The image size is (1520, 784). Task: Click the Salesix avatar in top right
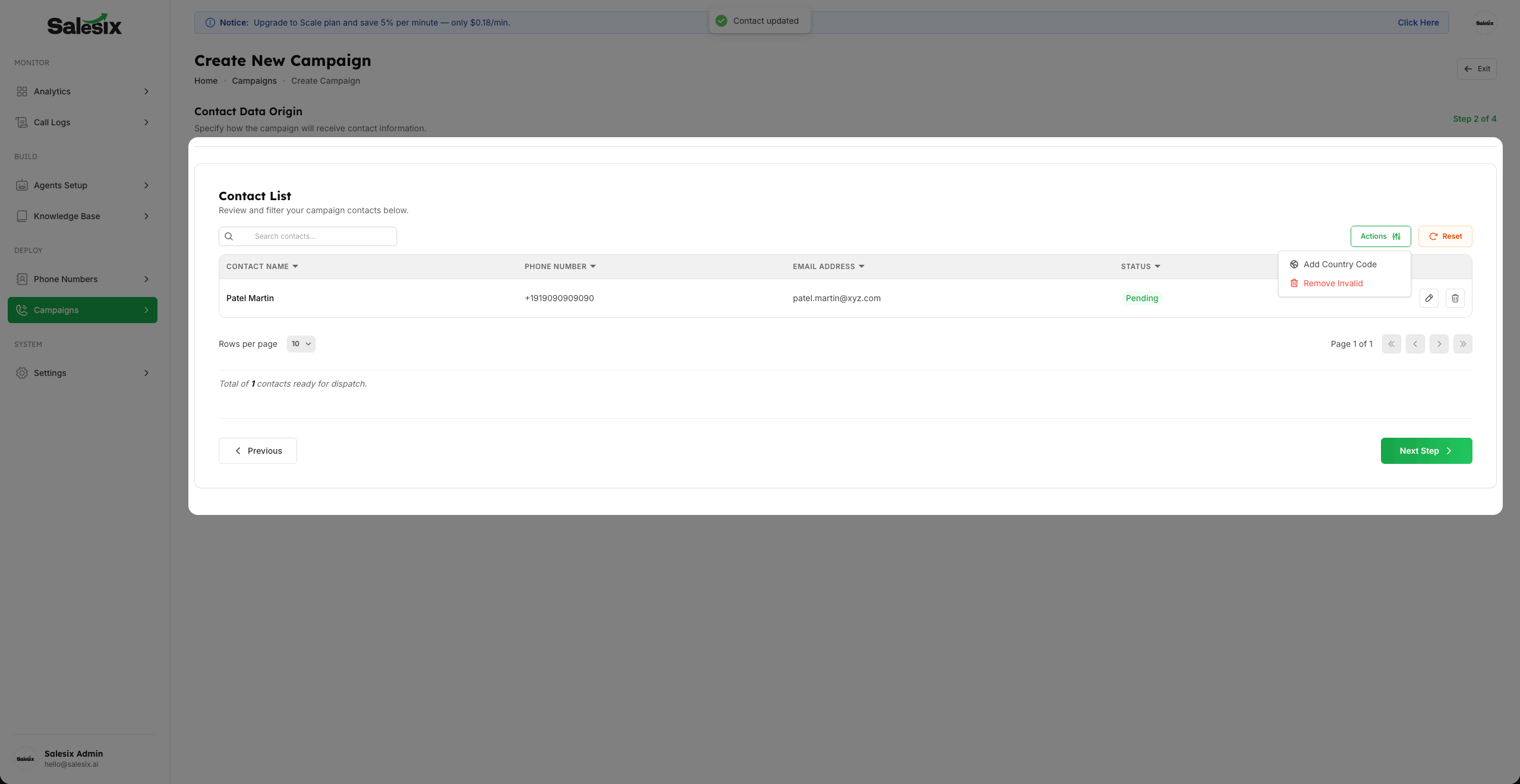[1484, 23]
